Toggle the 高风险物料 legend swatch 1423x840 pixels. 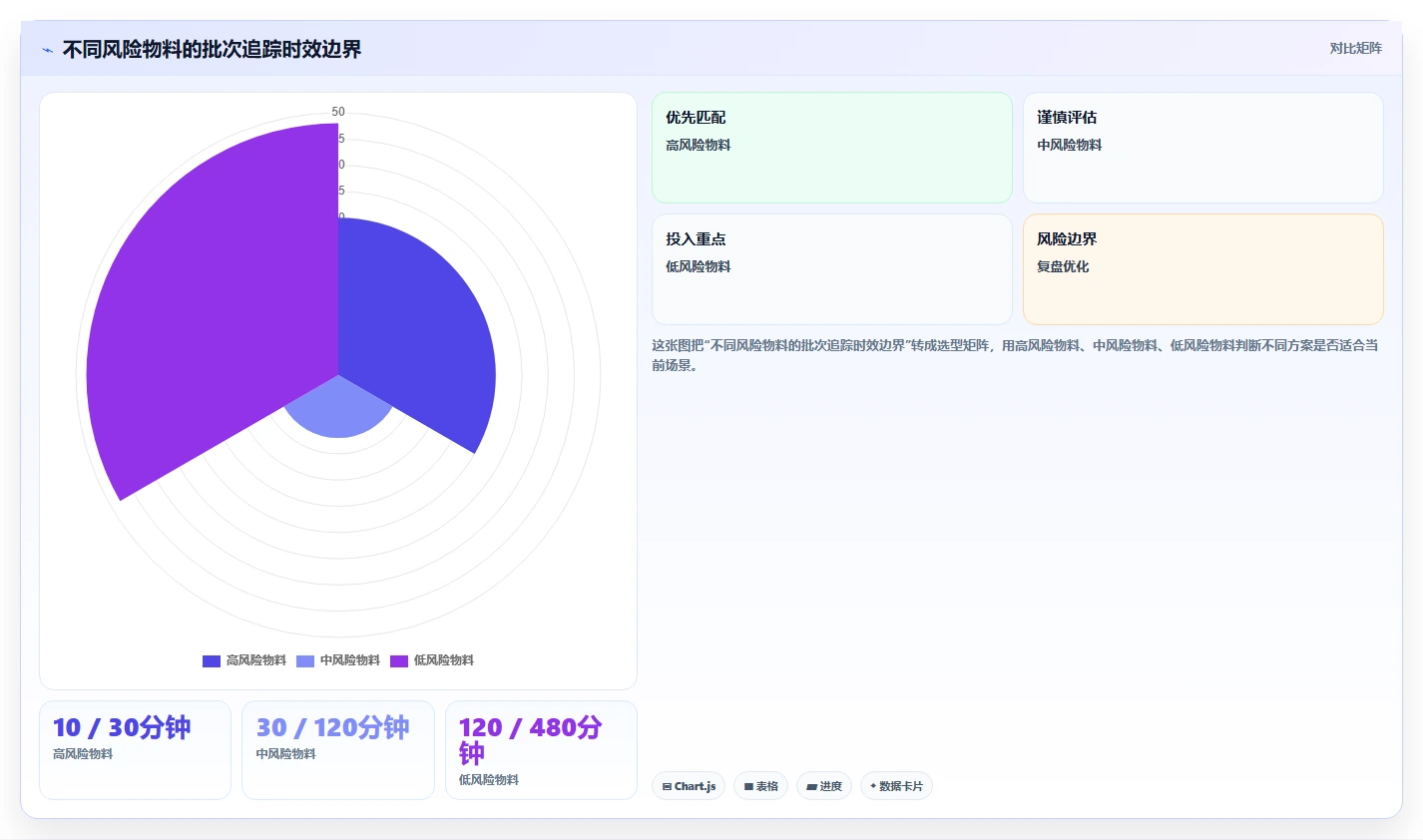(212, 660)
